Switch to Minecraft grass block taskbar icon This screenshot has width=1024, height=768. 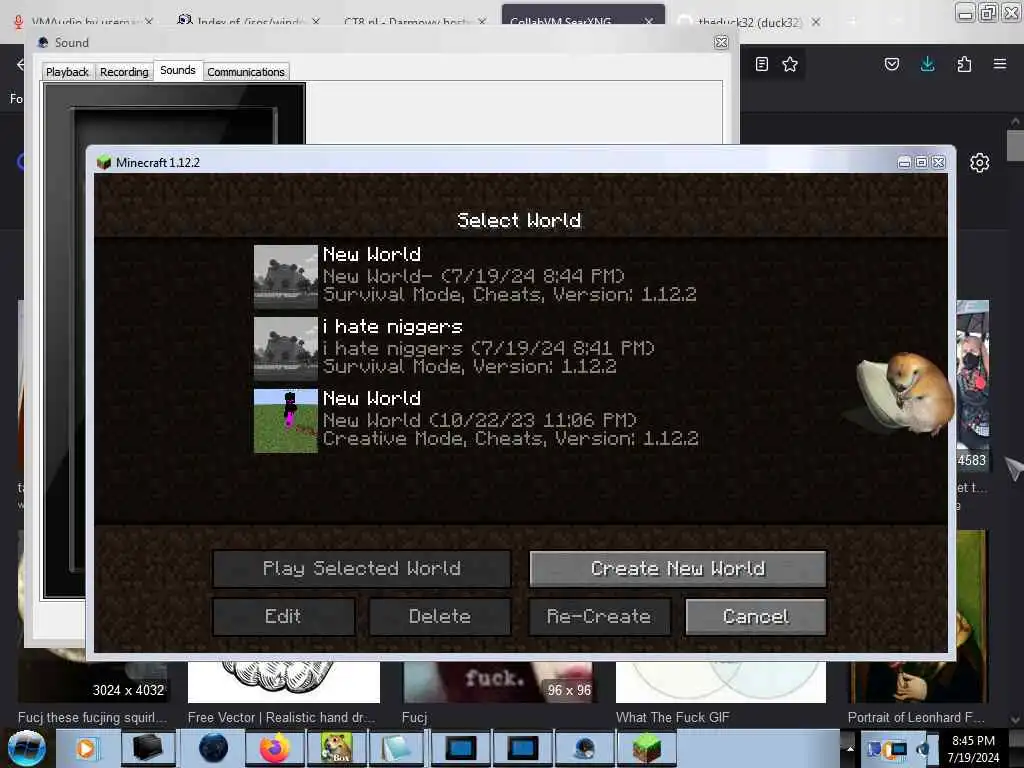(x=646, y=748)
